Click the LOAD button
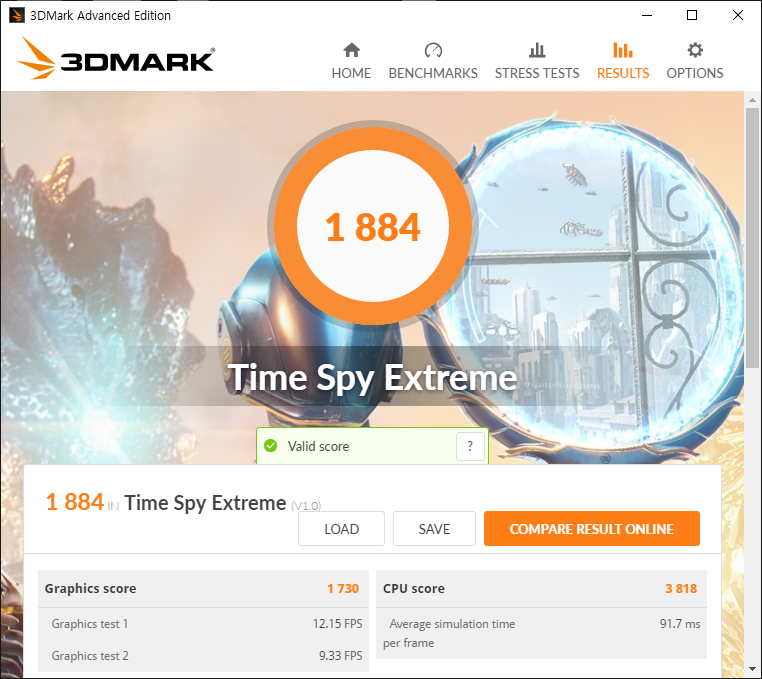This screenshot has width=762, height=679. 341,528
